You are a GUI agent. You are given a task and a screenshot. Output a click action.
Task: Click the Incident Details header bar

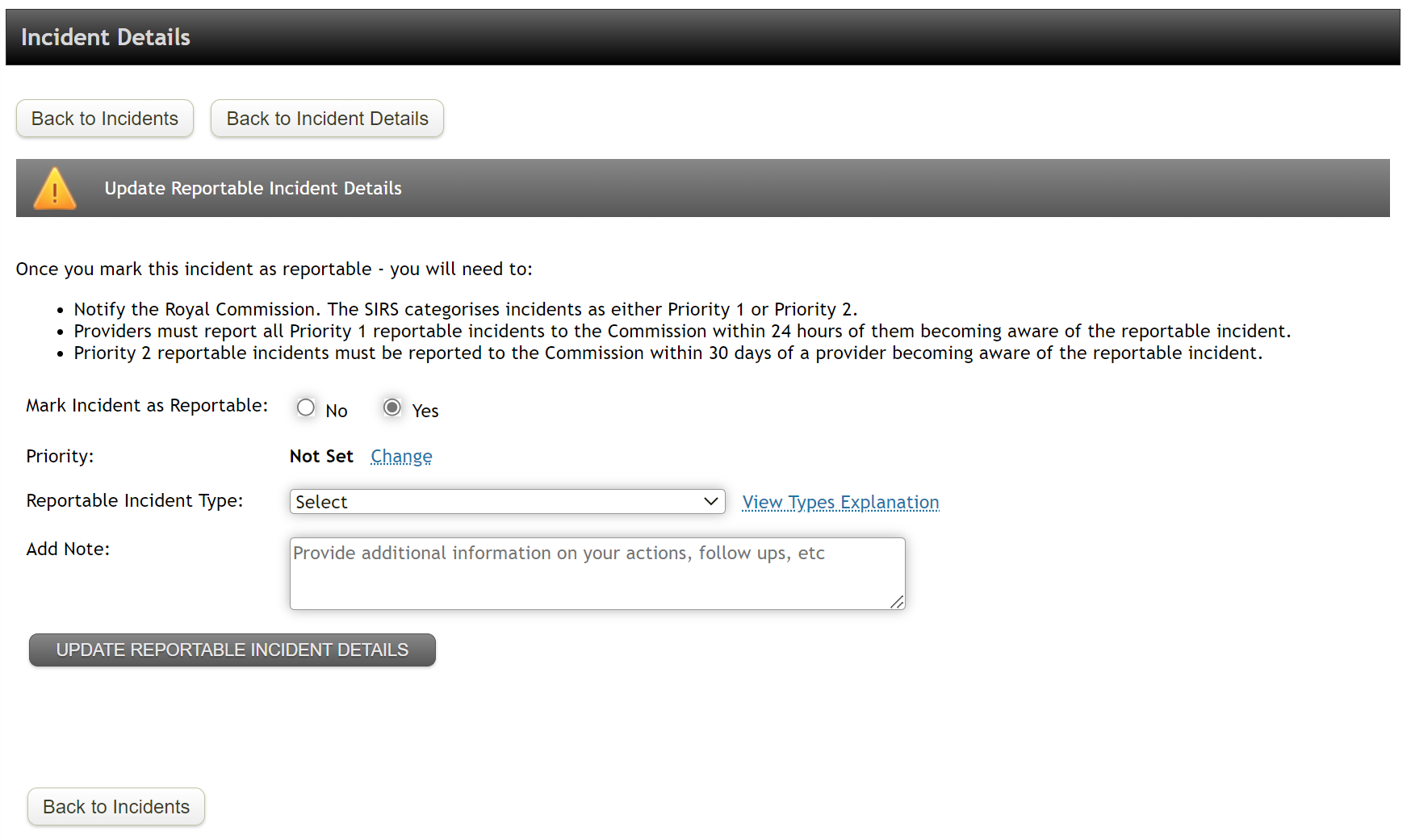point(106,36)
